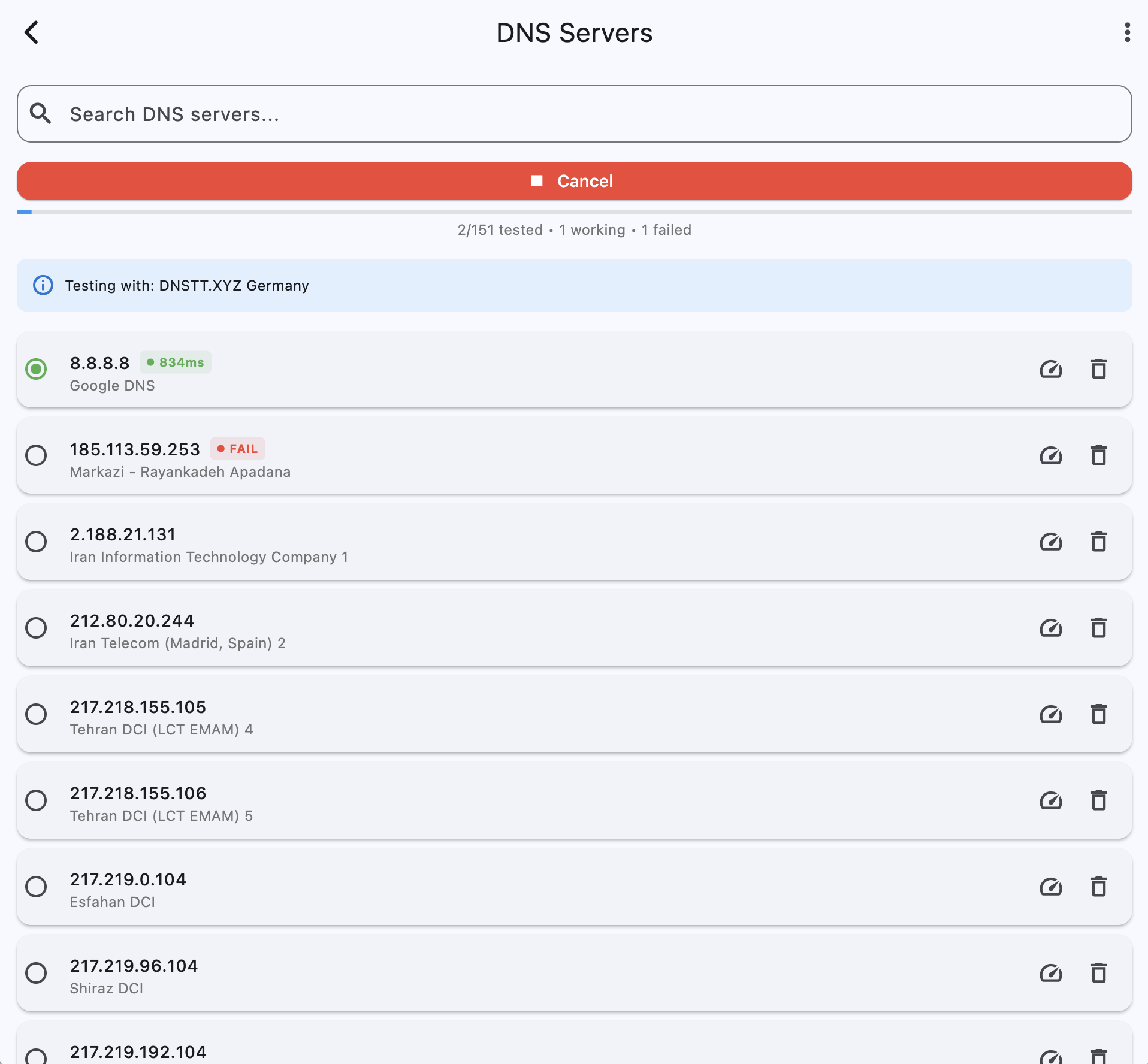The width and height of the screenshot is (1148, 1064).
Task: Open the three-dot overflow menu
Action: (x=1127, y=32)
